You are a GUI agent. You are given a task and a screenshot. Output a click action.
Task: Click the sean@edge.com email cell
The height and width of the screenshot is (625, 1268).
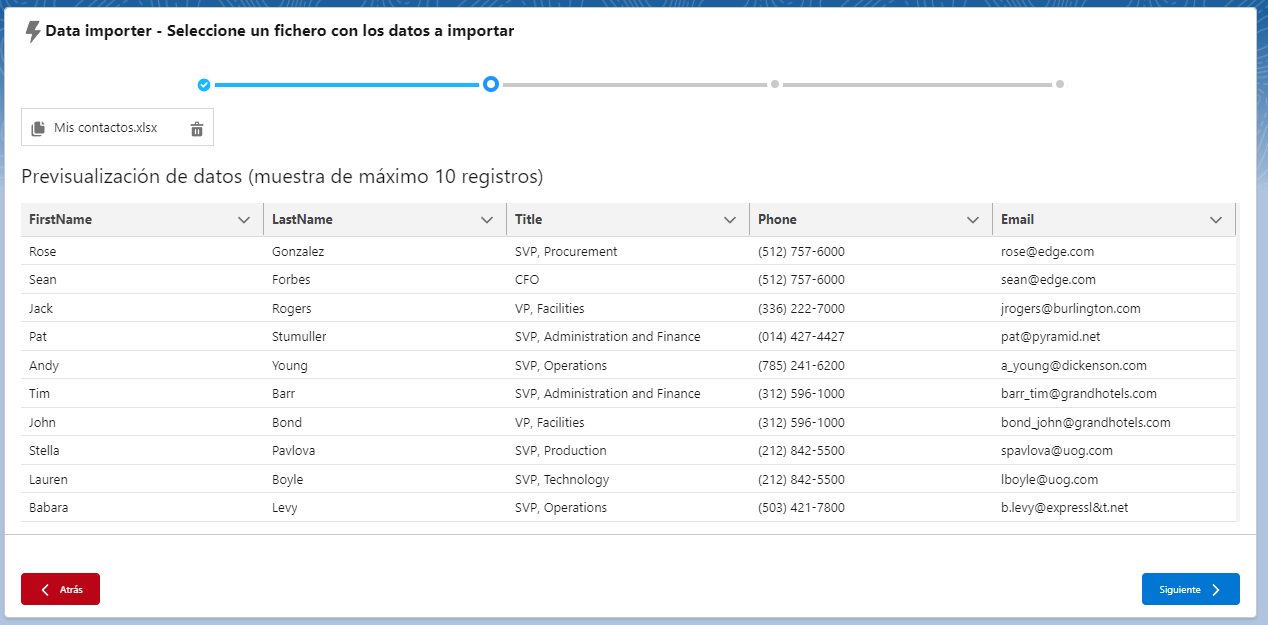[x=1114, y=280]
